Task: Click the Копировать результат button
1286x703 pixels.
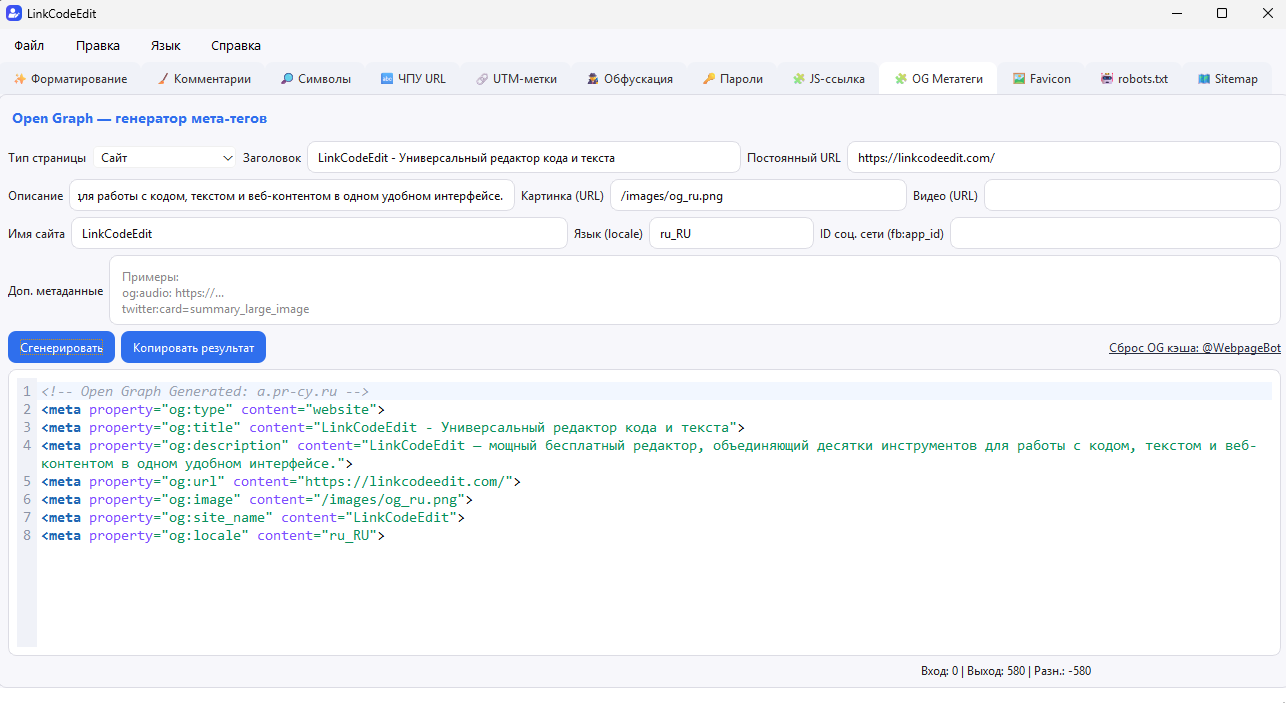Action: coord(193,347)
